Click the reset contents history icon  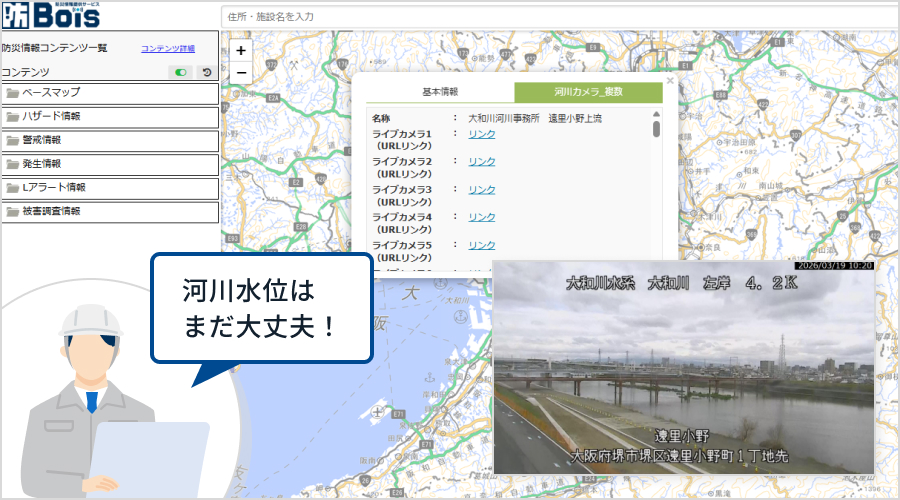[206, 72]
